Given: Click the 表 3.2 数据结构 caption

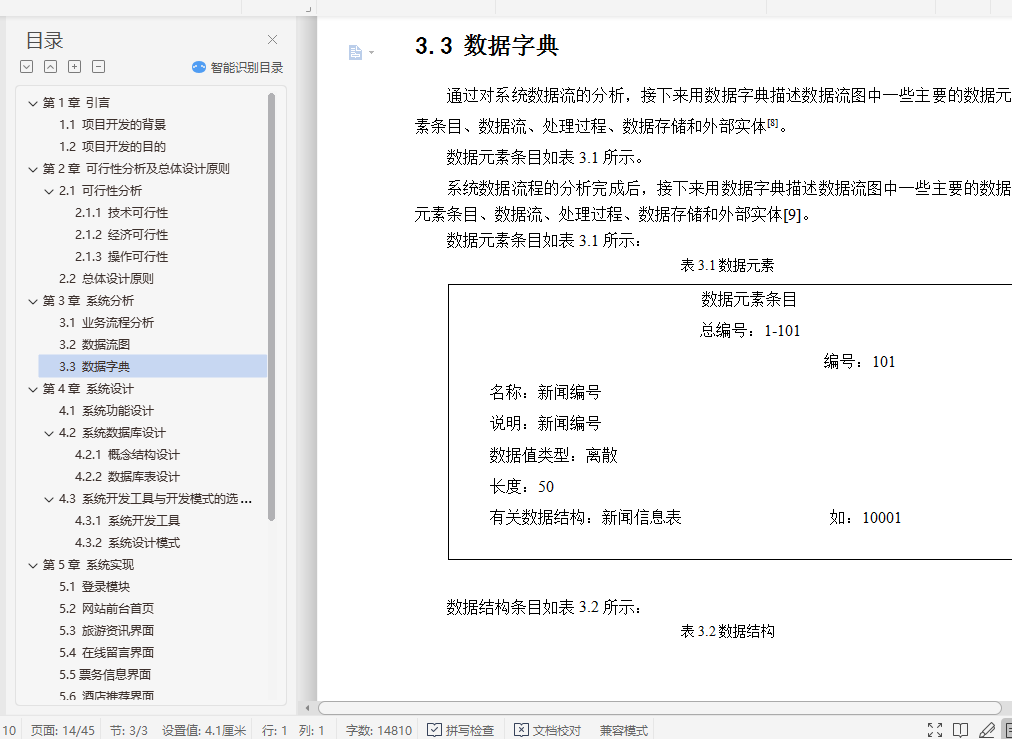Looking at the screenshot, I should point(727,631).
